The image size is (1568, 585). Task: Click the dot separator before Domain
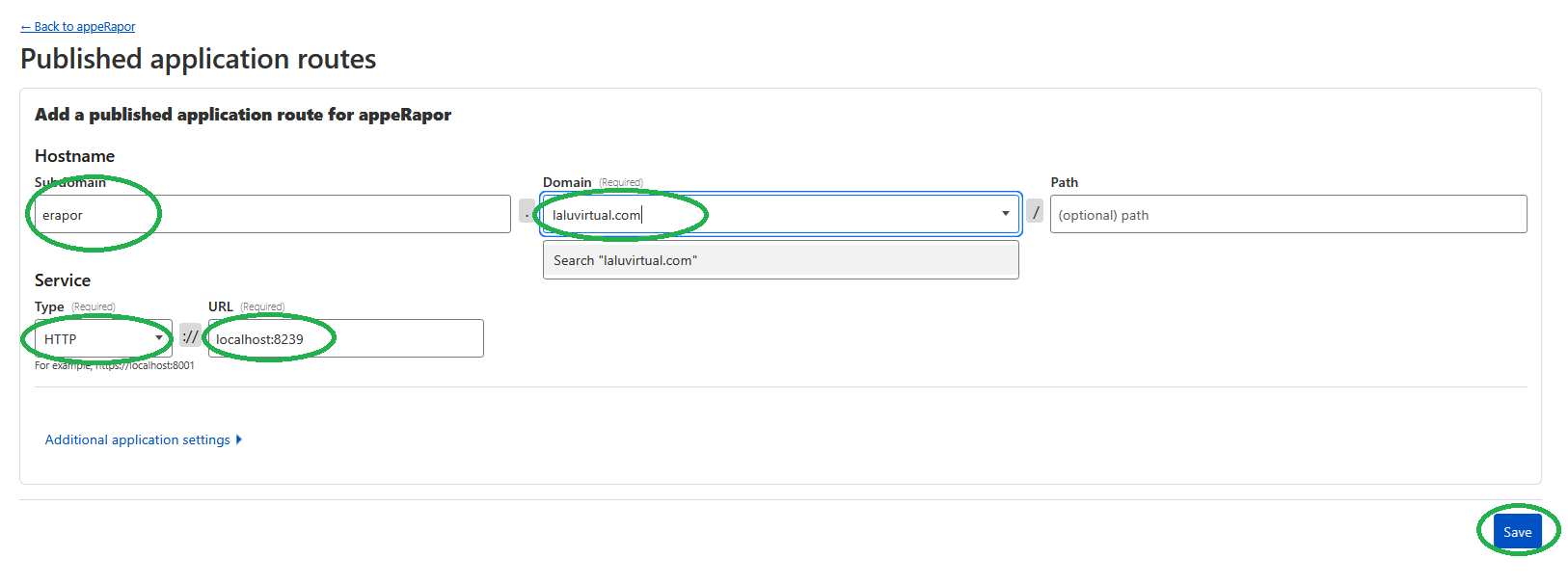527,211
